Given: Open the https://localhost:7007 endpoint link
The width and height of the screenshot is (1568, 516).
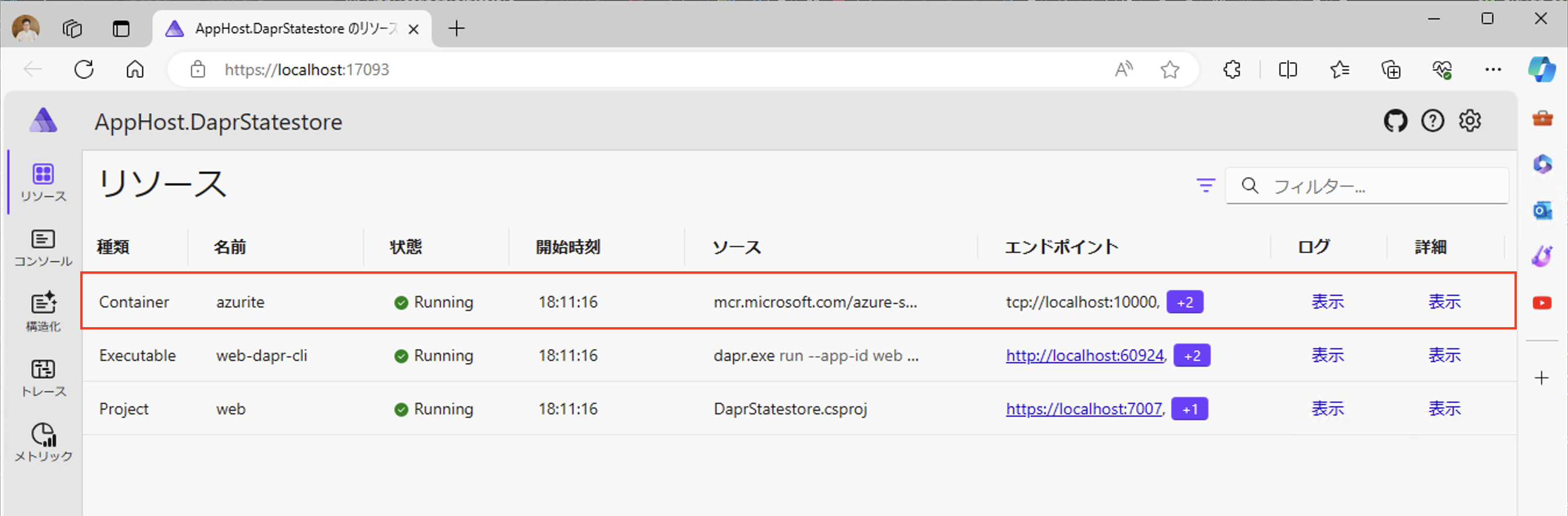Looking at the screenshot, I should (x=1084, y=409).
